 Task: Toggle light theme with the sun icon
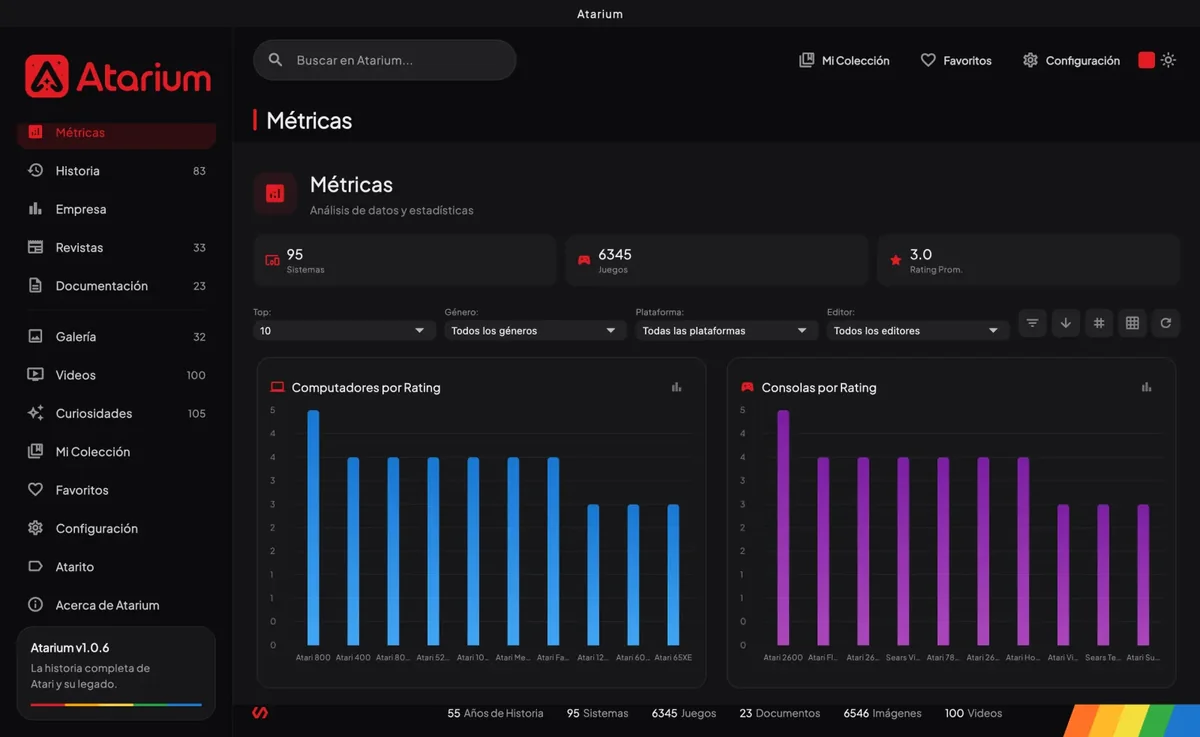click(x=1168, y=60)
